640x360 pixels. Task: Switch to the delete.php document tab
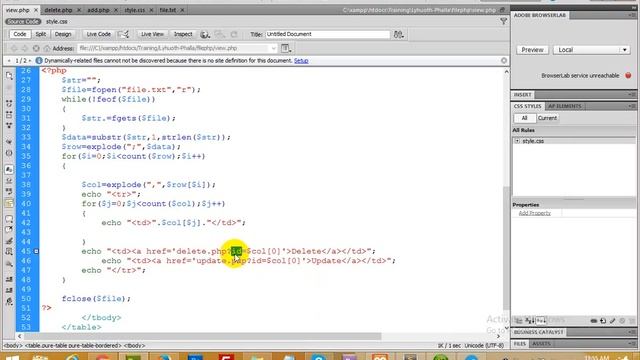(58, 10)
